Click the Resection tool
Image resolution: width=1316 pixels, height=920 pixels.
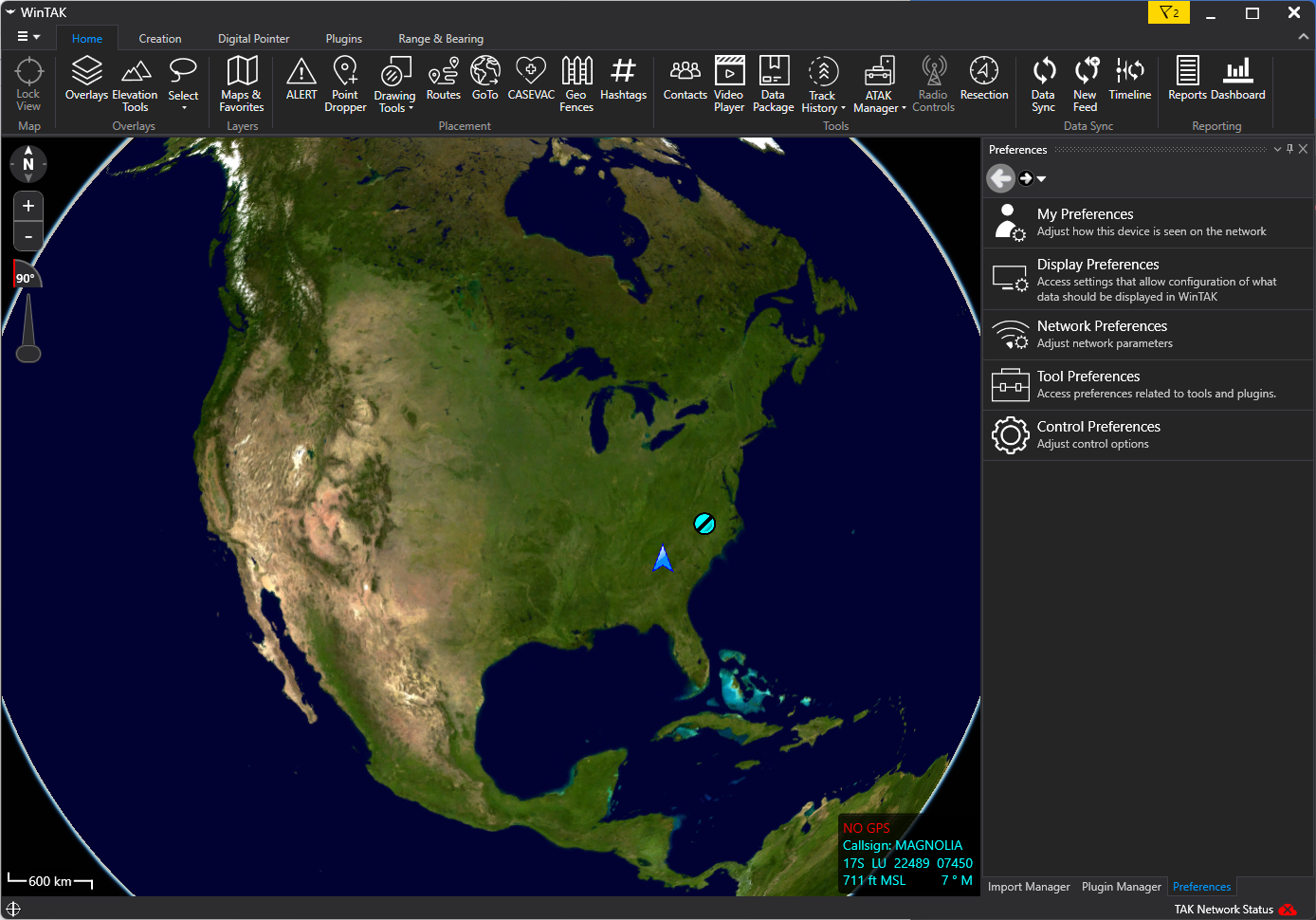[983, 80]
